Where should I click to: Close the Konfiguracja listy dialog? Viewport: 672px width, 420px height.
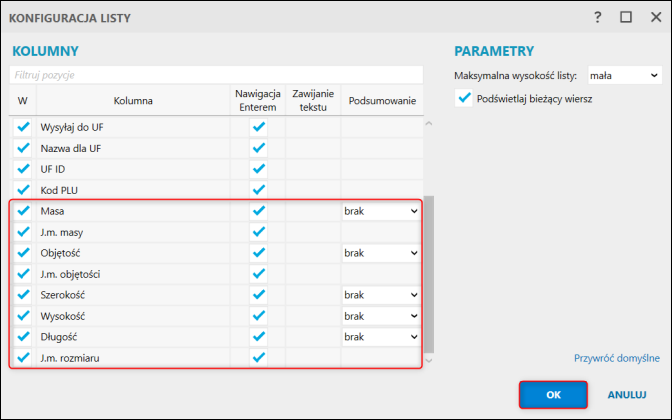(x=653, y=17)
